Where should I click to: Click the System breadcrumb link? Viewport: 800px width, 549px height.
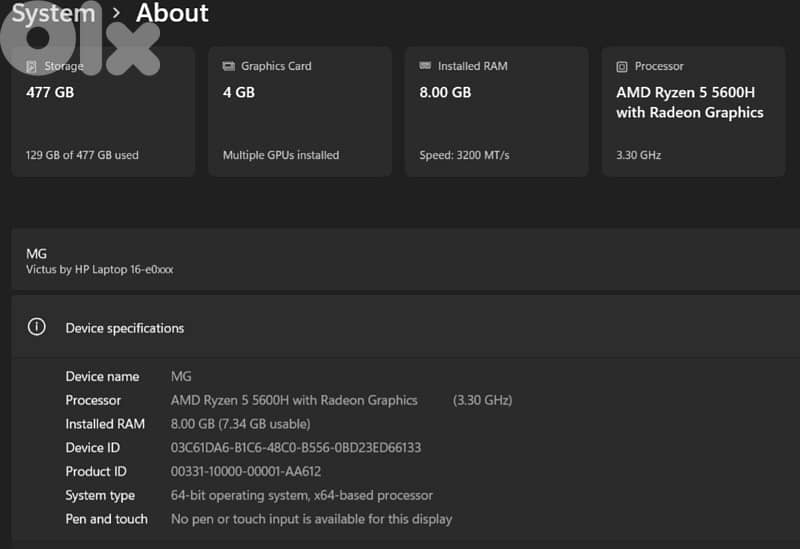[54, 13]
